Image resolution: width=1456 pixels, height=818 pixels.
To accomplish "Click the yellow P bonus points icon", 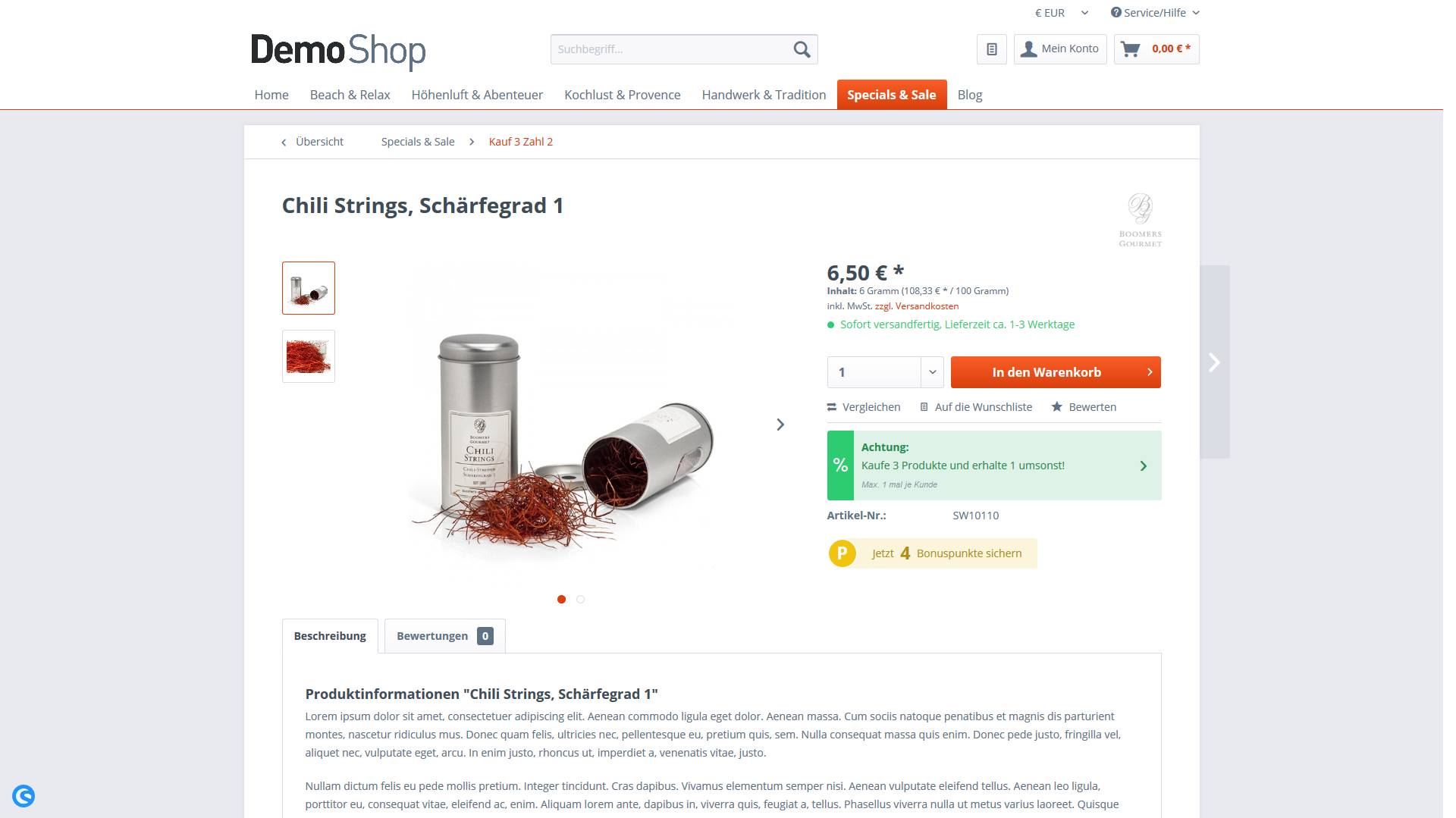I will (842, 553).
